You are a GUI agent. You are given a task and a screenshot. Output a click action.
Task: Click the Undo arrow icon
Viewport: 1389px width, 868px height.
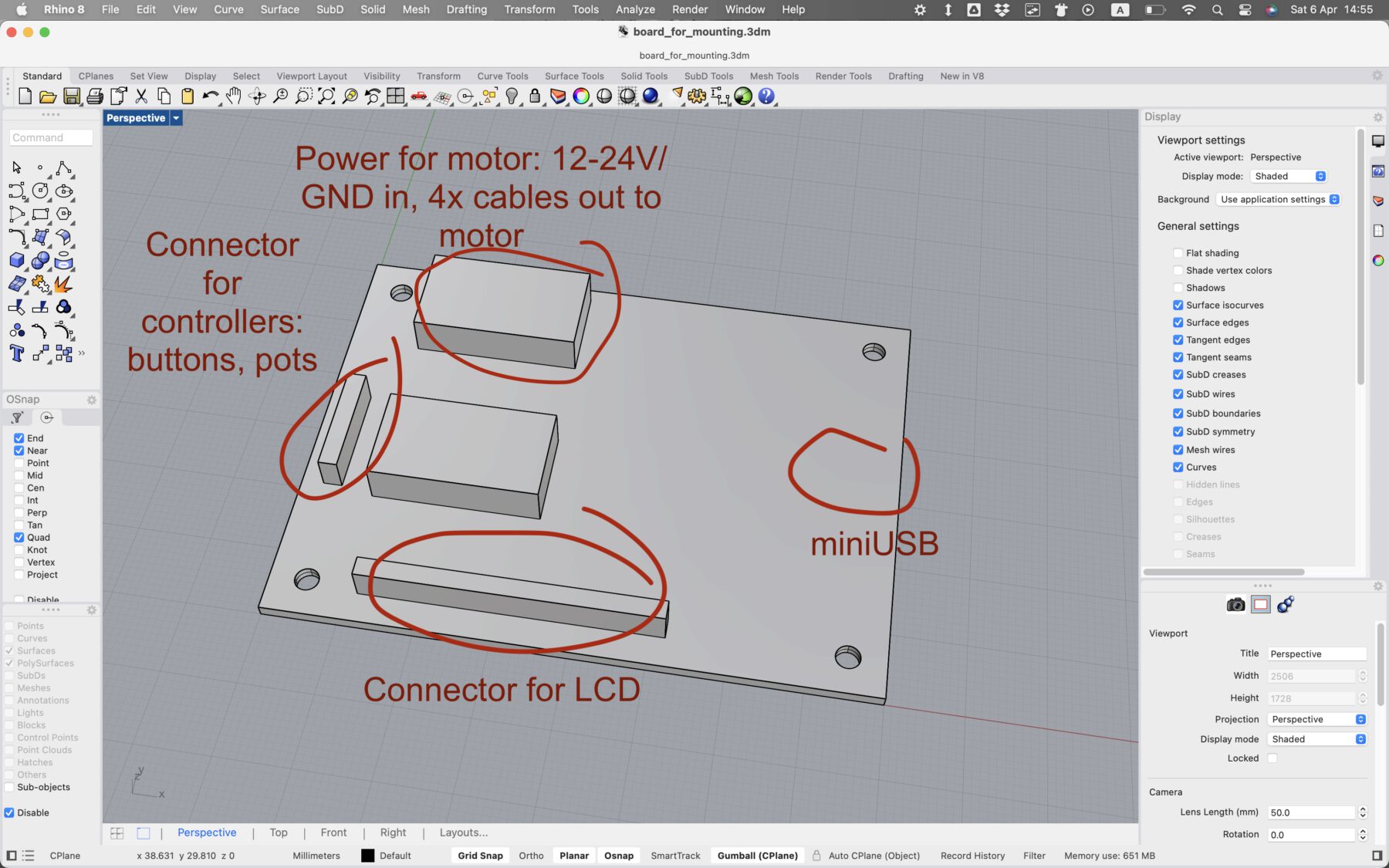(211, 96)
